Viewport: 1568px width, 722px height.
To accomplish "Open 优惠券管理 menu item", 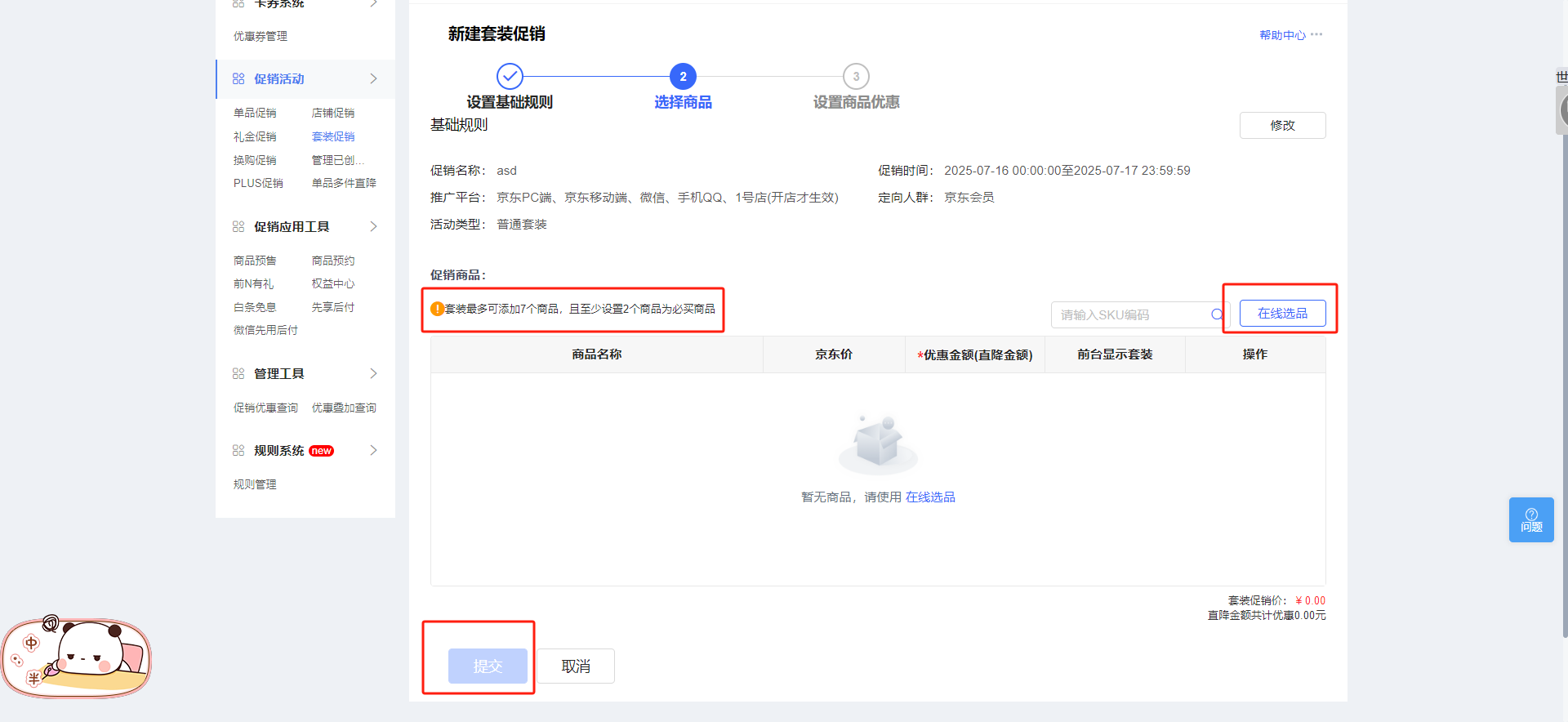I will click(261, 36).
